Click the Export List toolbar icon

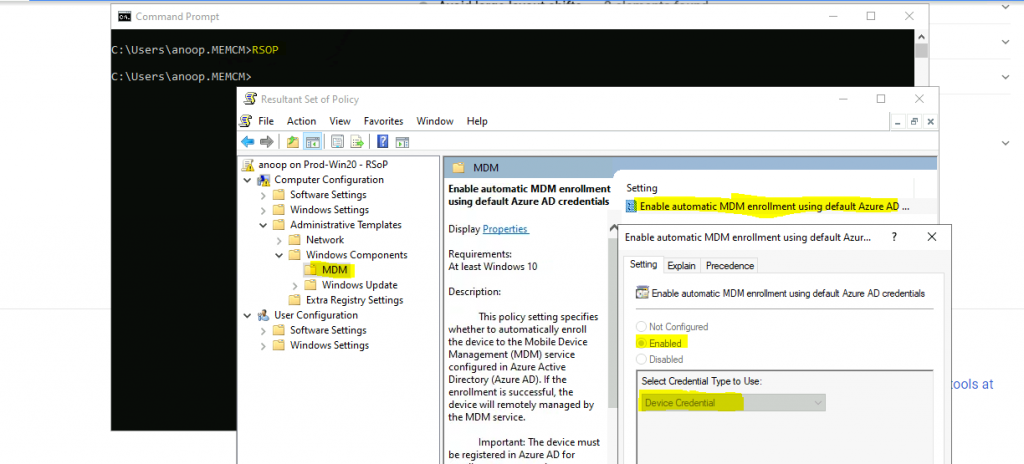pos(357,142)
